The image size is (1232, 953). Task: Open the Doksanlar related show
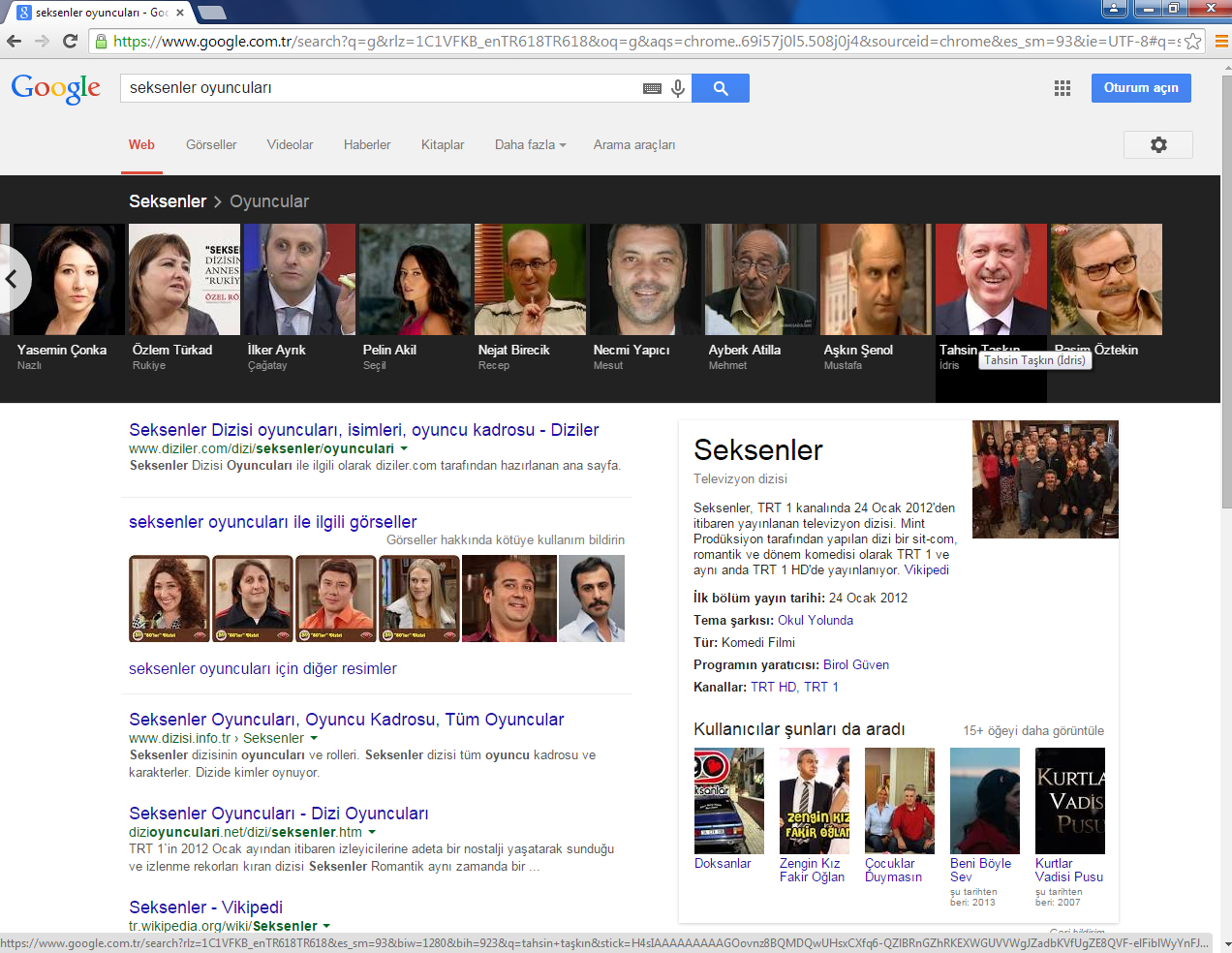coord(728,809)
